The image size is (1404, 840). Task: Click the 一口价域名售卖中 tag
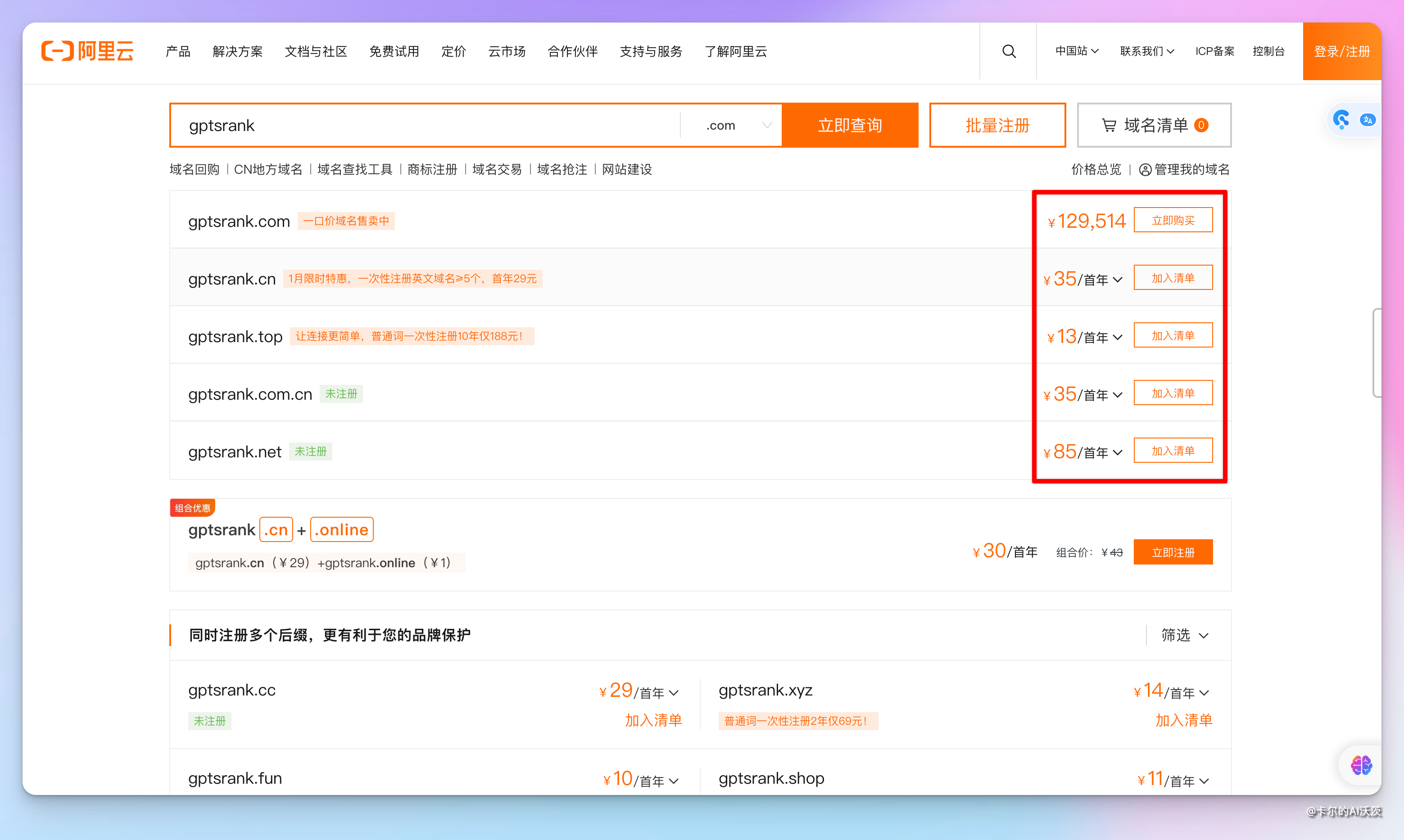[346, 221]
